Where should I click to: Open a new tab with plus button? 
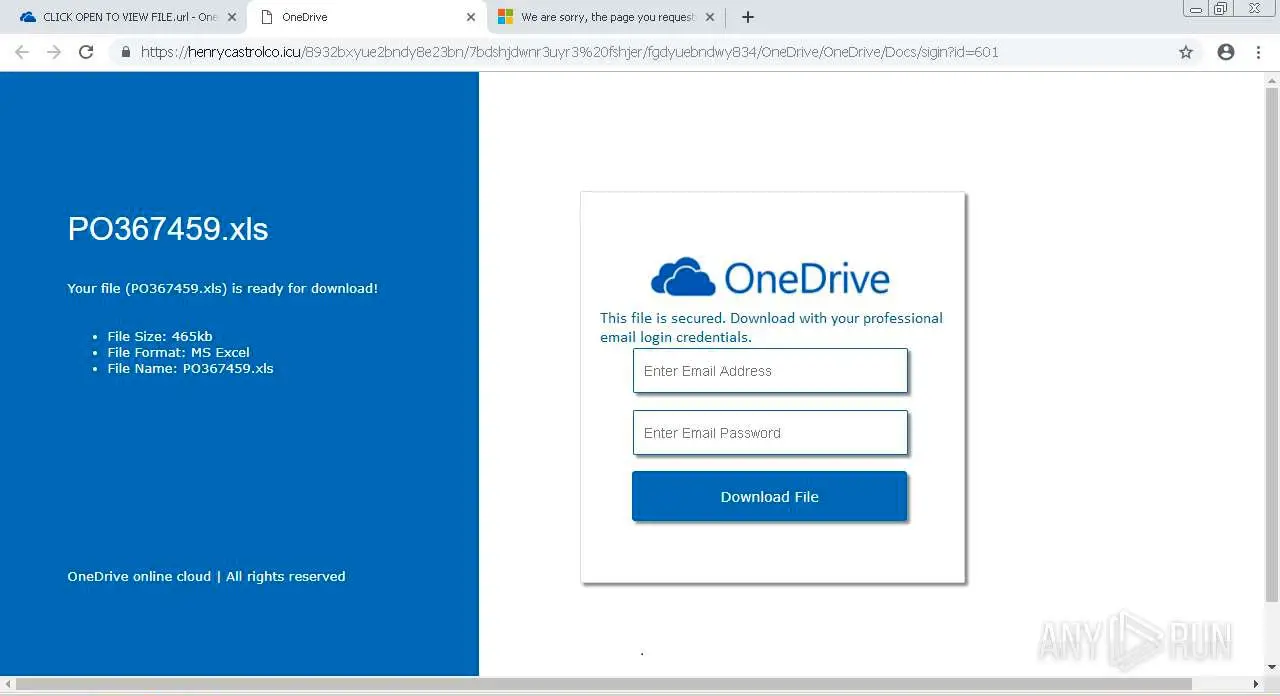click(747, 17)
